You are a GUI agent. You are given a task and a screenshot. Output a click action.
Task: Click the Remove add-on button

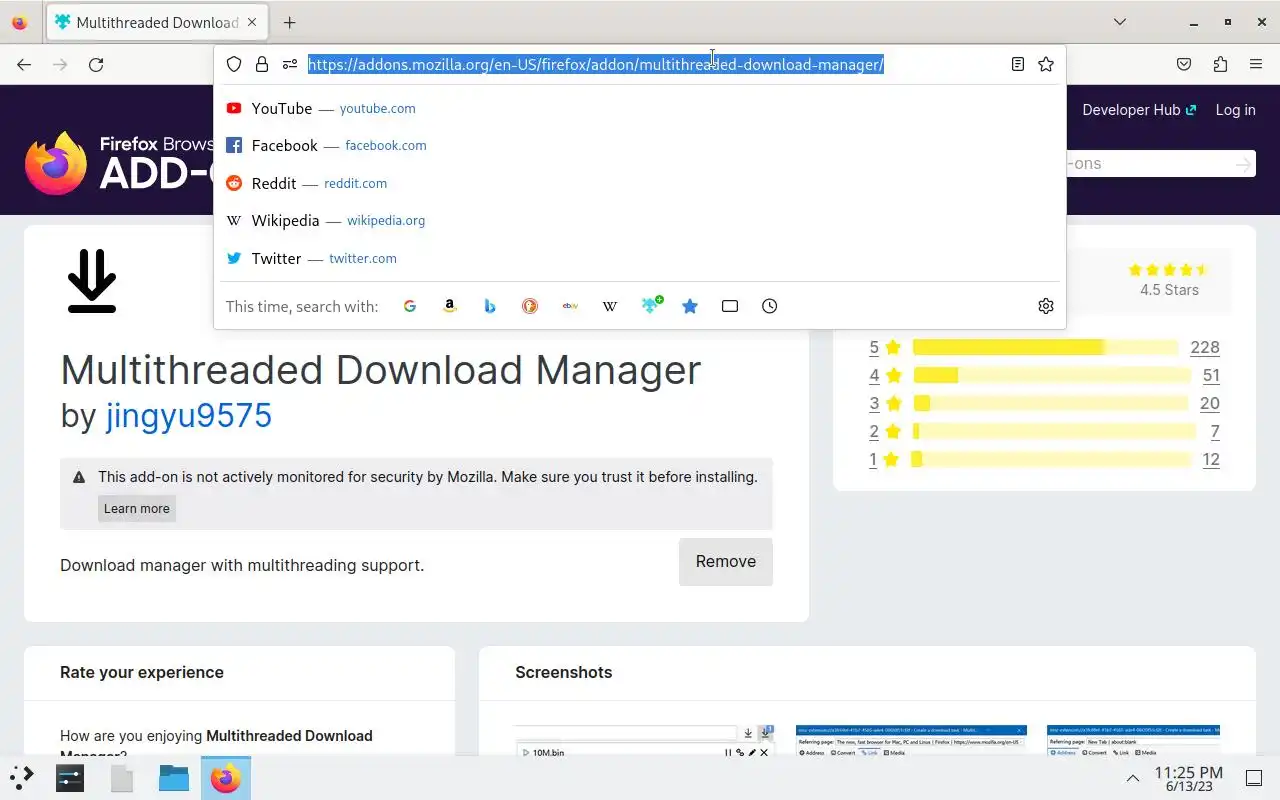[726, 562]
